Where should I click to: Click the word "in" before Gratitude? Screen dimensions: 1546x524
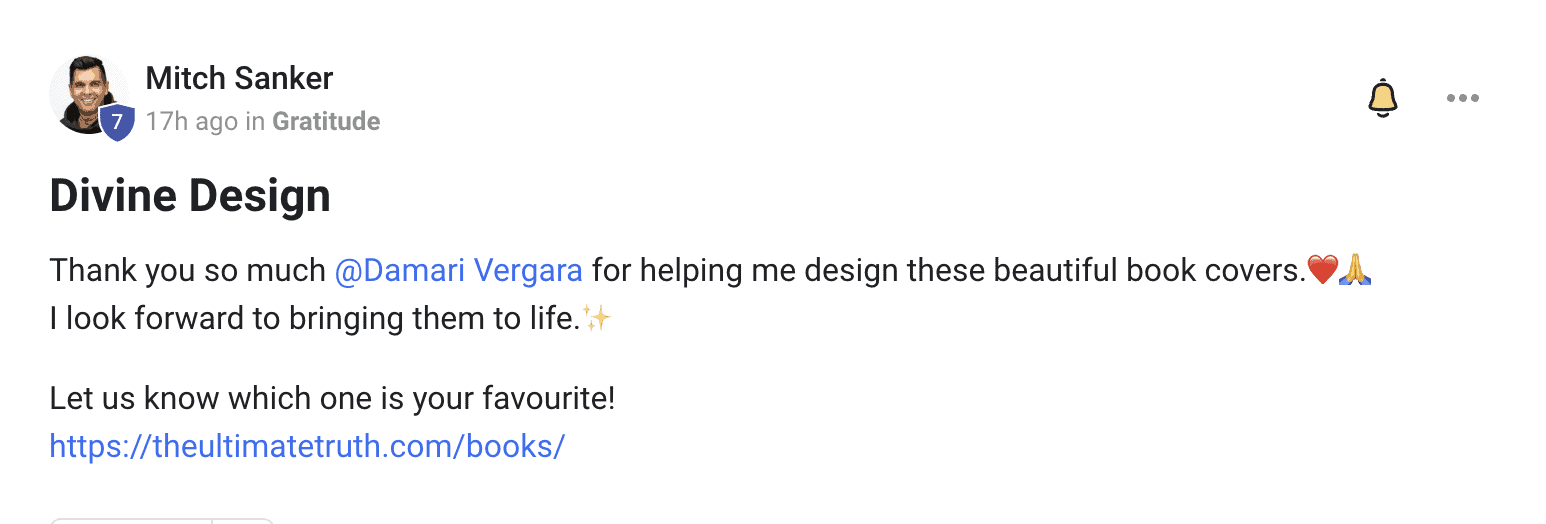tap(255, 122)
